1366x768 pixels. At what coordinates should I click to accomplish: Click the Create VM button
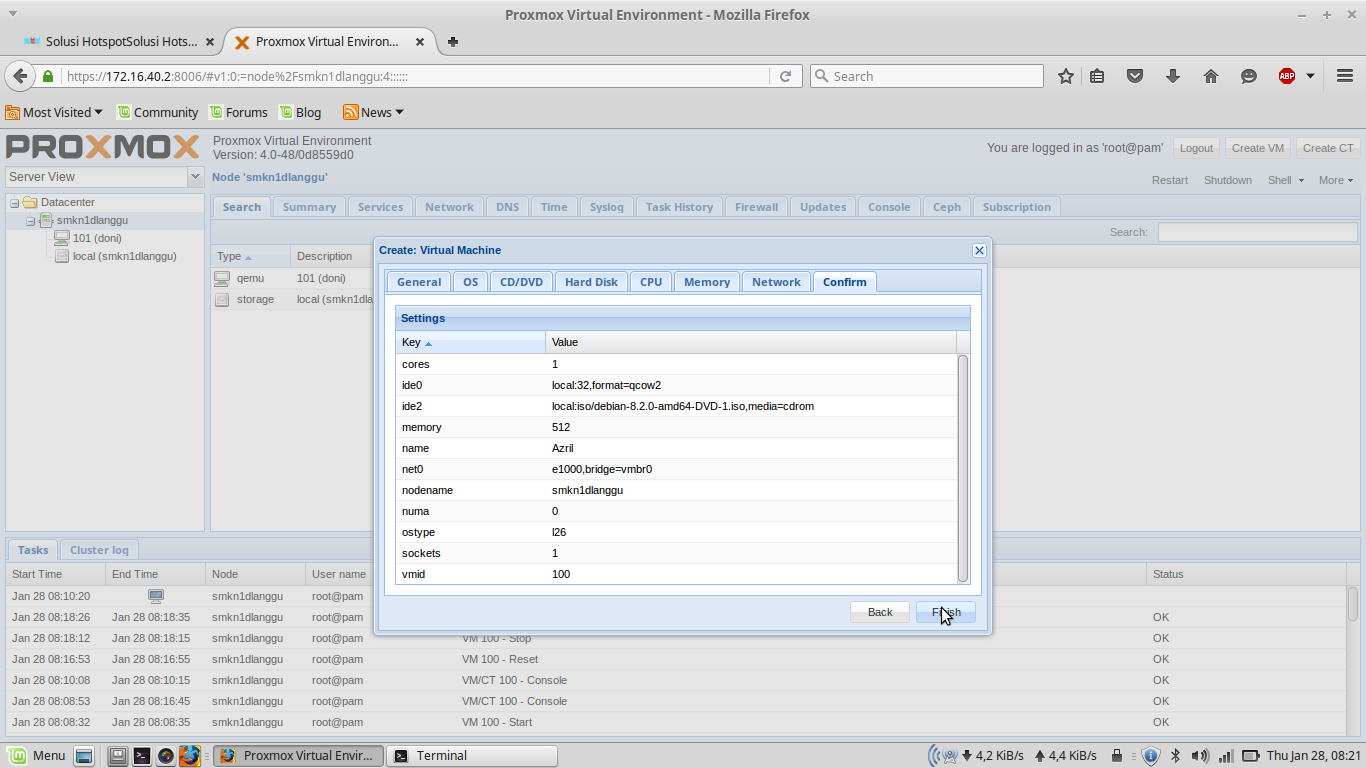1258,148
